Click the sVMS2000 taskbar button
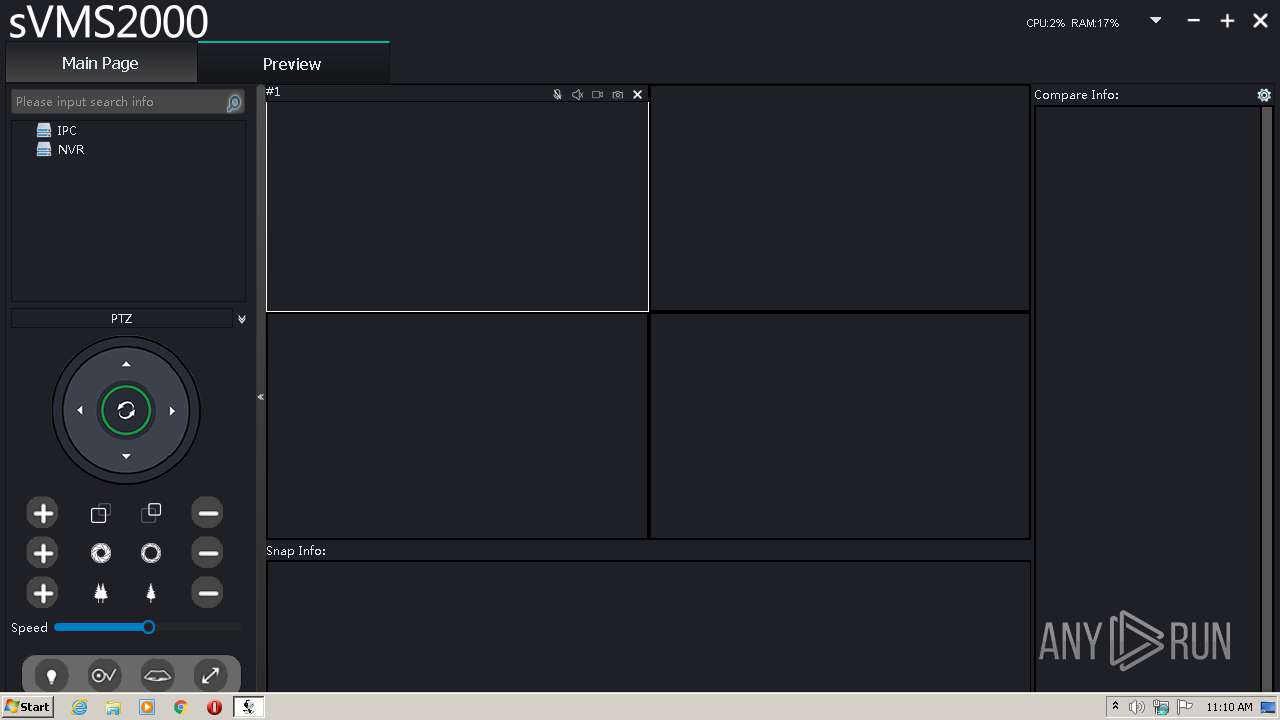This screenshot has height=720, width=1280. tap(249, 707)
